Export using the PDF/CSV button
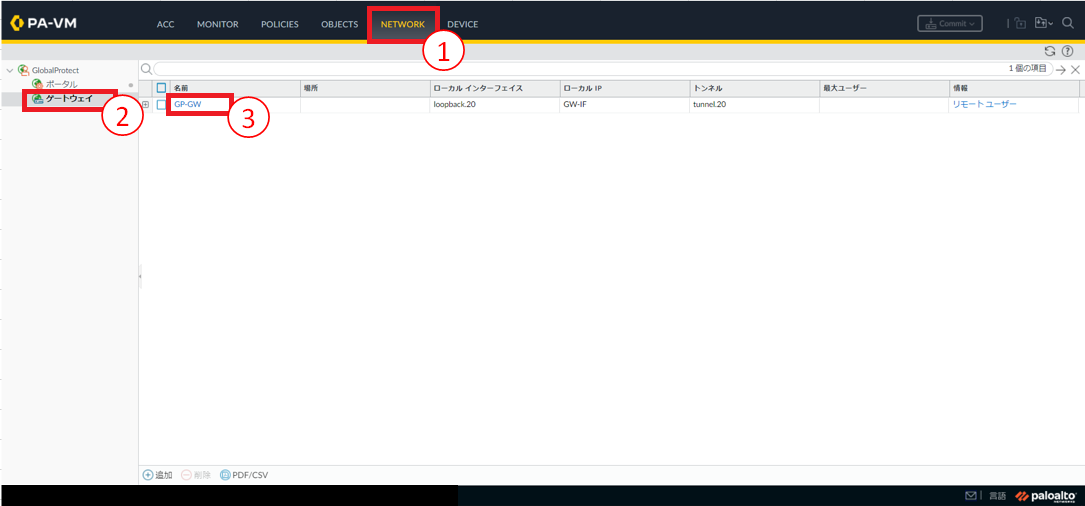This screenshot has height=506, width=1085. [244, 475]
